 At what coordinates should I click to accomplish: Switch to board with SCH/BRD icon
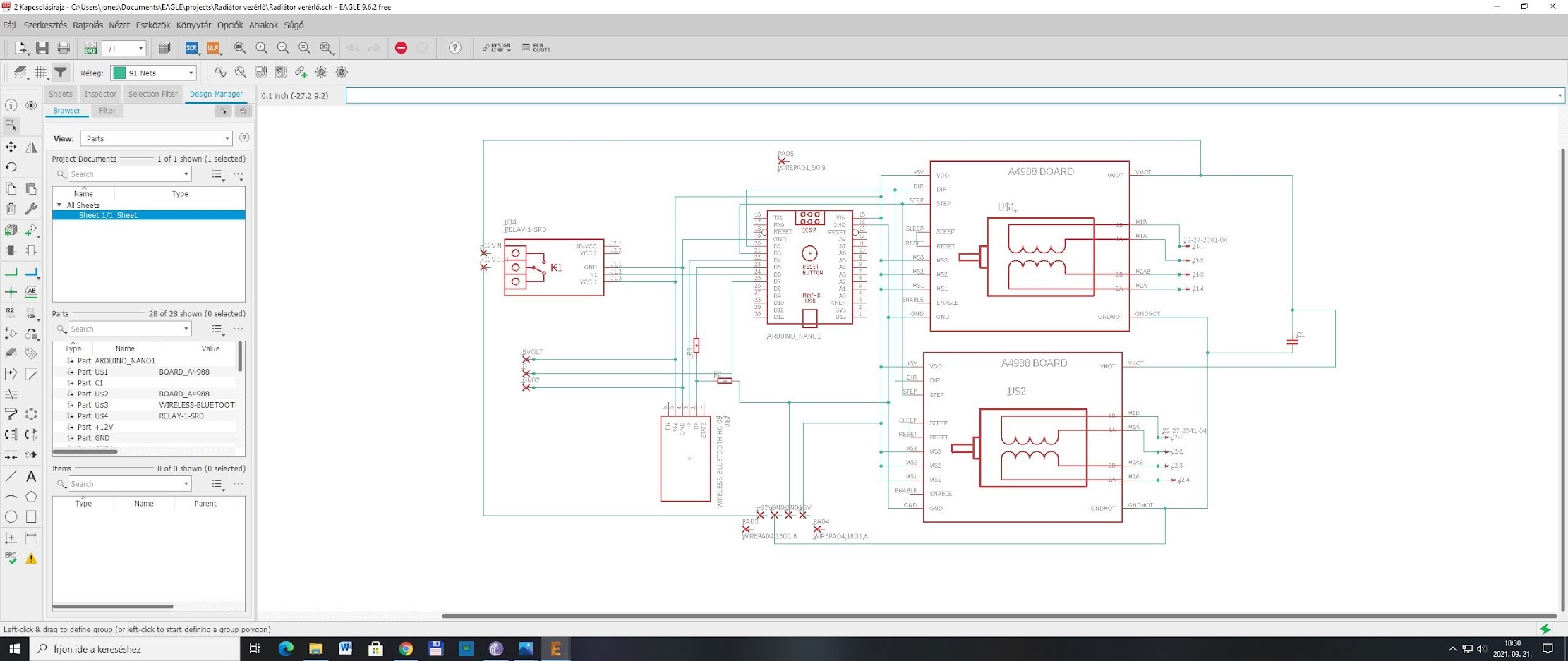point(90,48)
